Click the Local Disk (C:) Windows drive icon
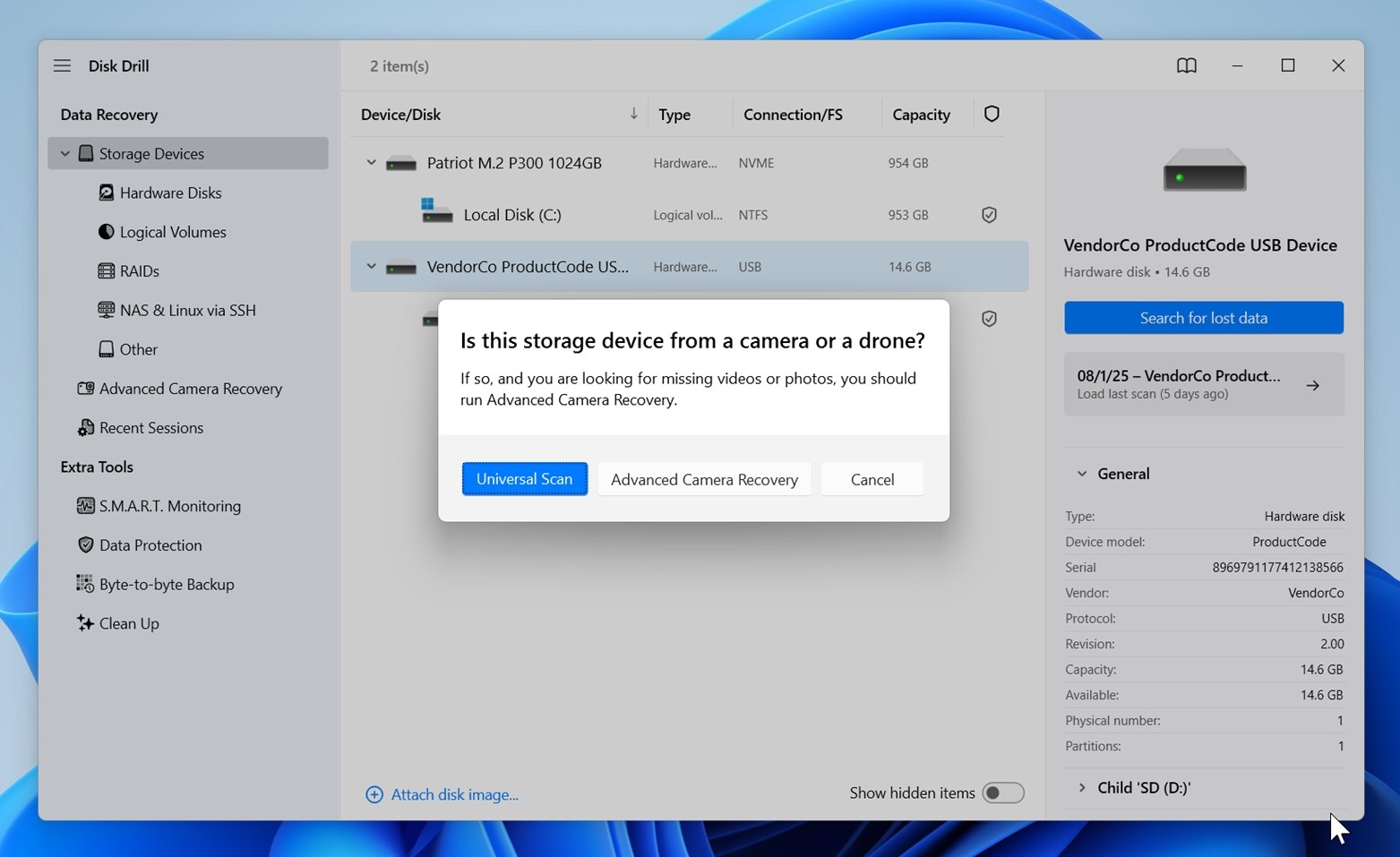The image size is (1400, 857). [x=436, y=211]
